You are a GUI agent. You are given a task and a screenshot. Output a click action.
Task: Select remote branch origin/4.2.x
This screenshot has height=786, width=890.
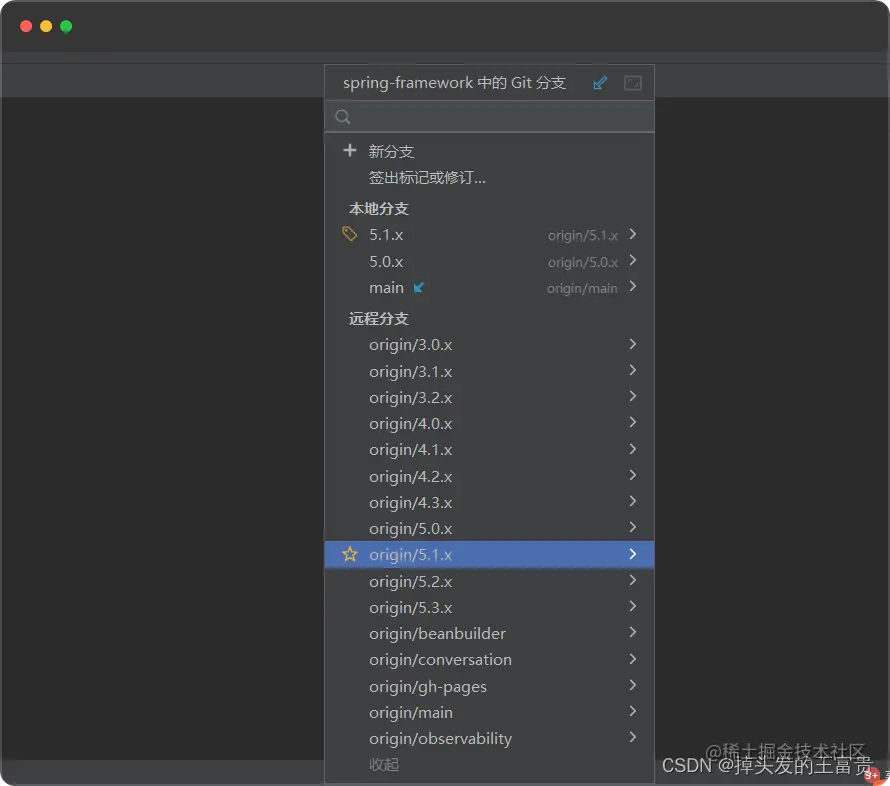pos(410,477)
